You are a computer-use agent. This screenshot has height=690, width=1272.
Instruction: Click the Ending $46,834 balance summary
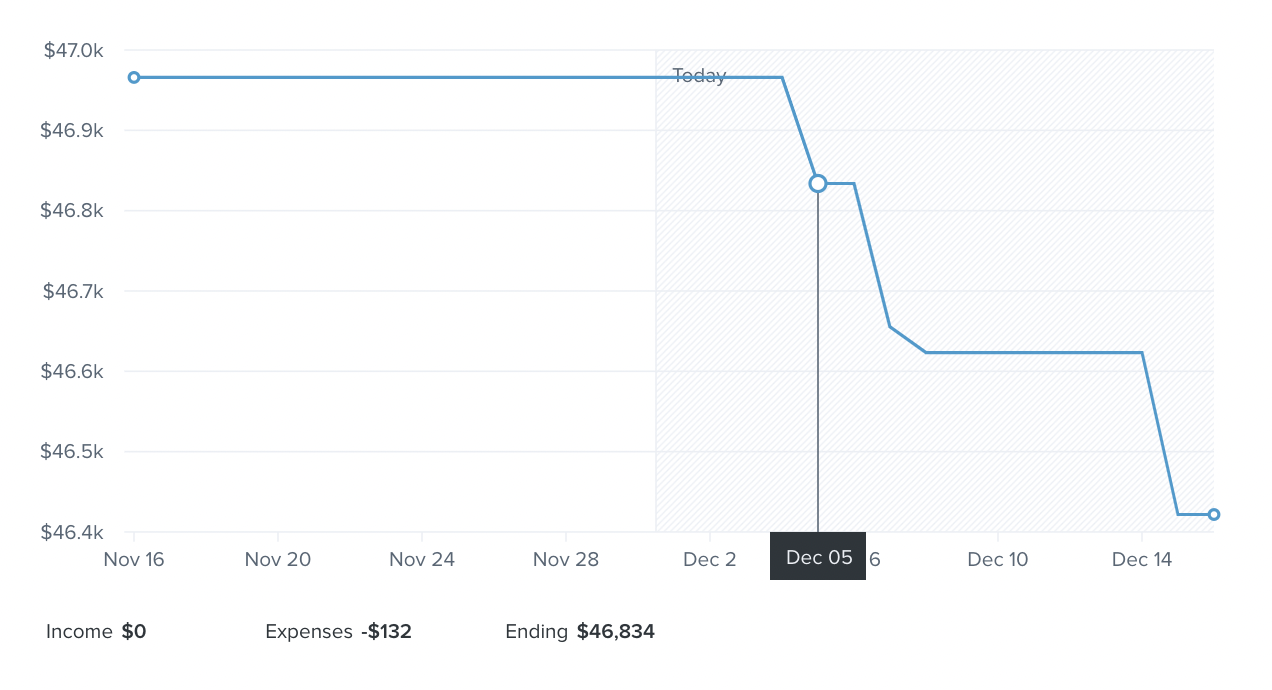point(580,632)
